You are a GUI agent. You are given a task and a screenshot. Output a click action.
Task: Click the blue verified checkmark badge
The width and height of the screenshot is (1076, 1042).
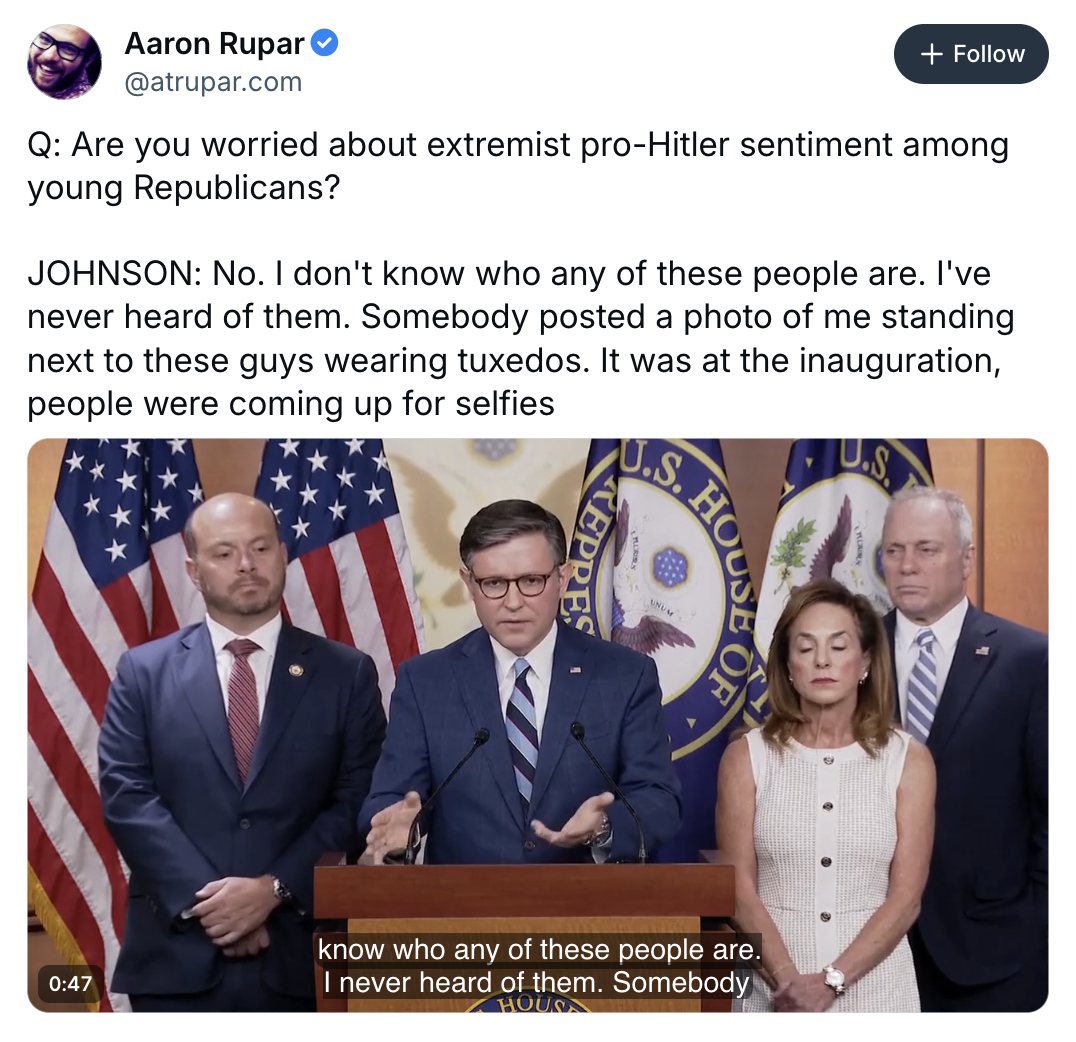pyautogui.click(x=325, y=44)
